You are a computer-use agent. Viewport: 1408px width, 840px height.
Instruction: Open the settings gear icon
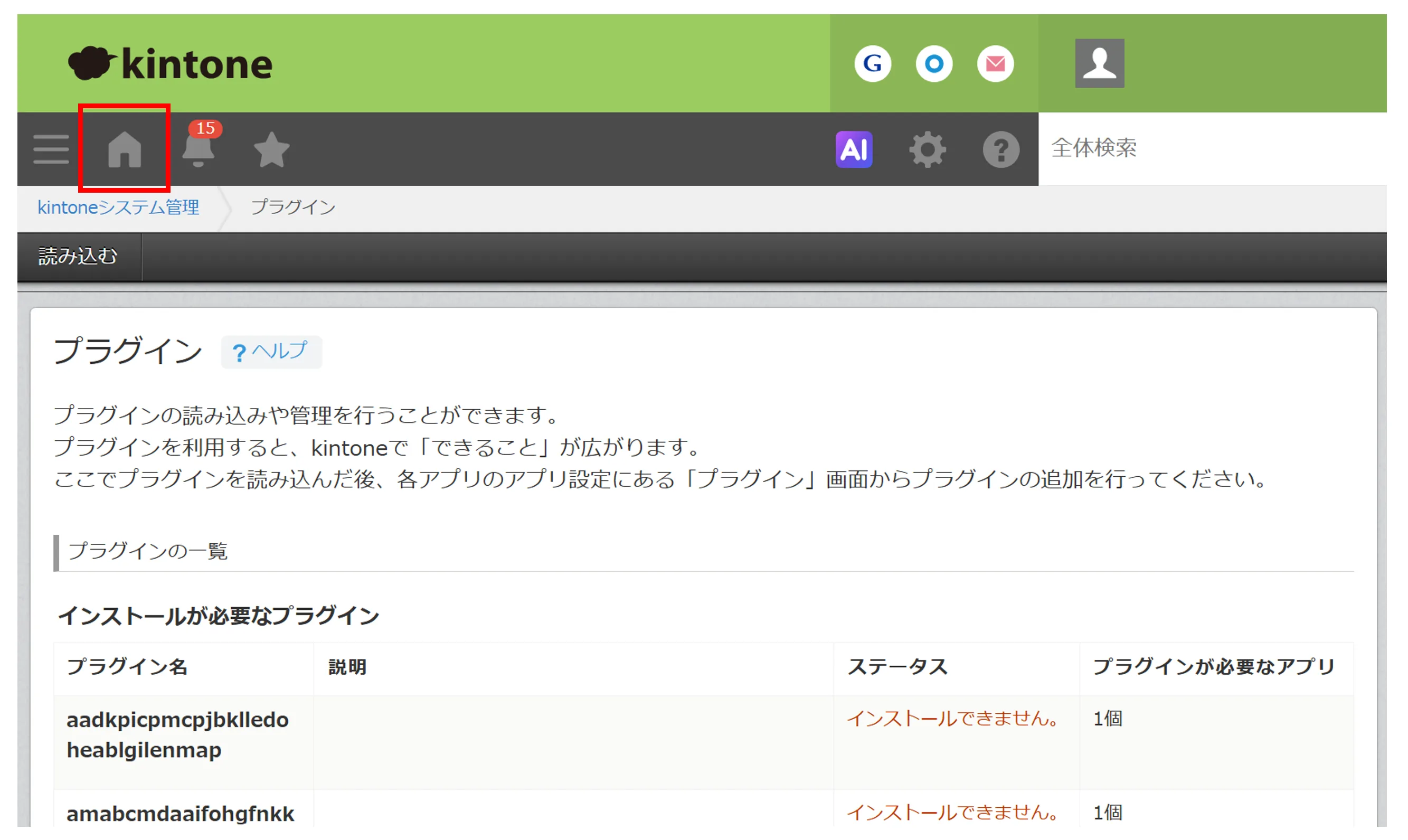tap(927, 149)
